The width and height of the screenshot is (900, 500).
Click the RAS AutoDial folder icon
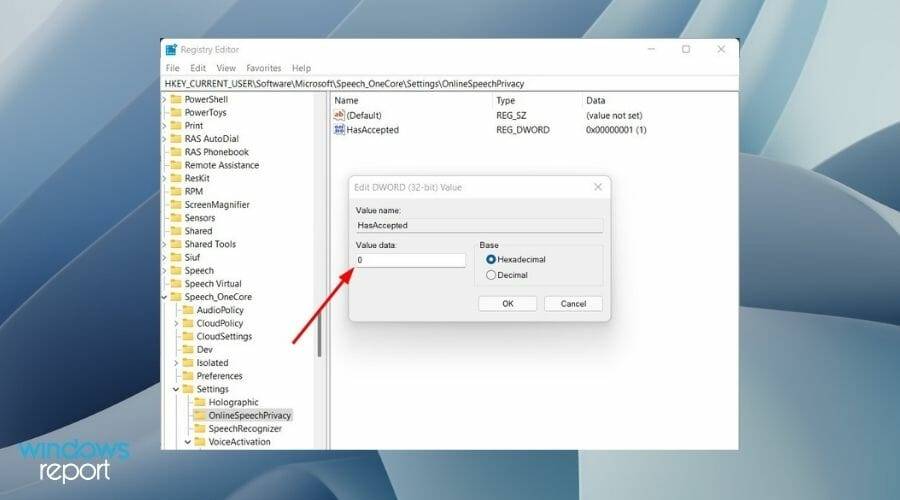point(176,139)
